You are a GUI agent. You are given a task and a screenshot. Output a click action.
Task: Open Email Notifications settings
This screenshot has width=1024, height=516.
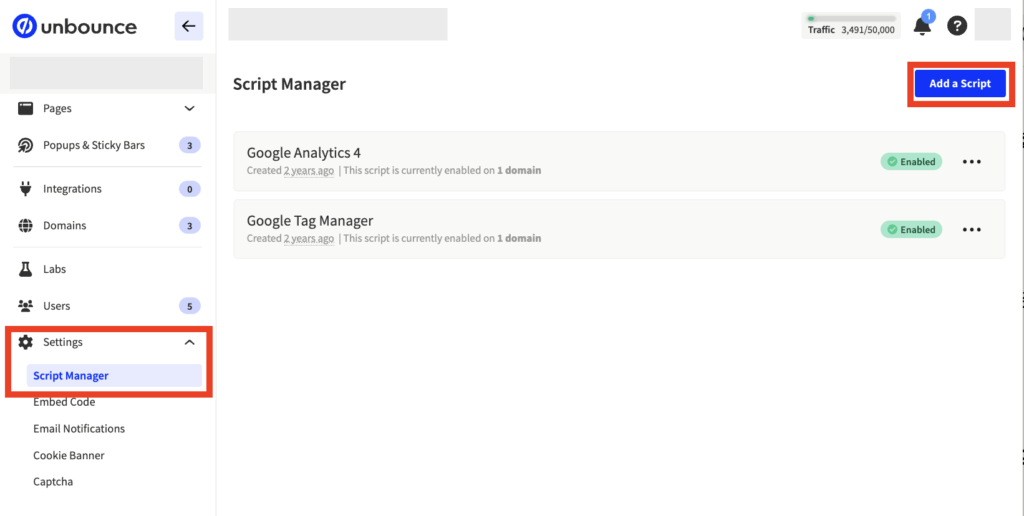(79, 428)
